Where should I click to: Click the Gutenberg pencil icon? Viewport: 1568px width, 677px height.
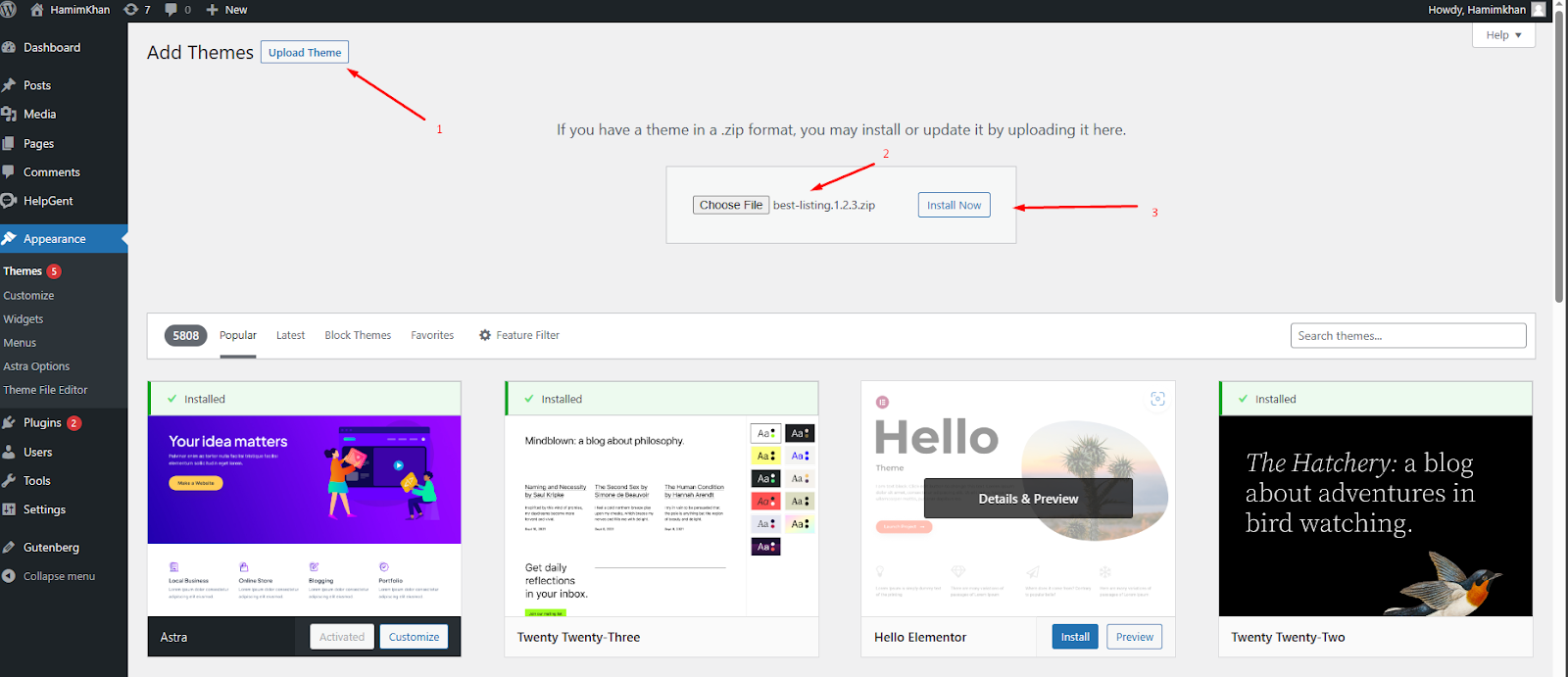point(9,547)
